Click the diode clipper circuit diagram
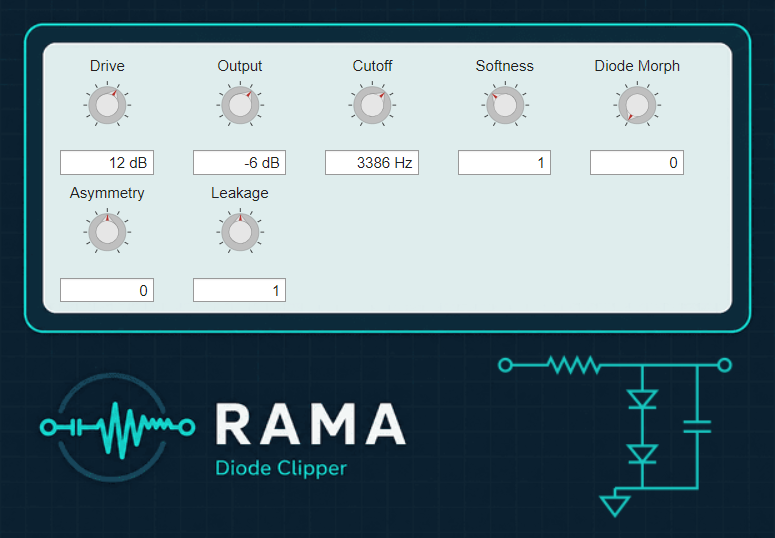Image resolution: width=775 pixels, height=538 pixels. [x=614, y=436]
